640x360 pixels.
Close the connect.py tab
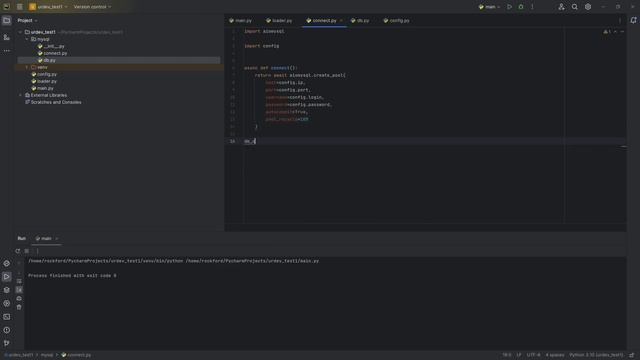coord(341,20)
